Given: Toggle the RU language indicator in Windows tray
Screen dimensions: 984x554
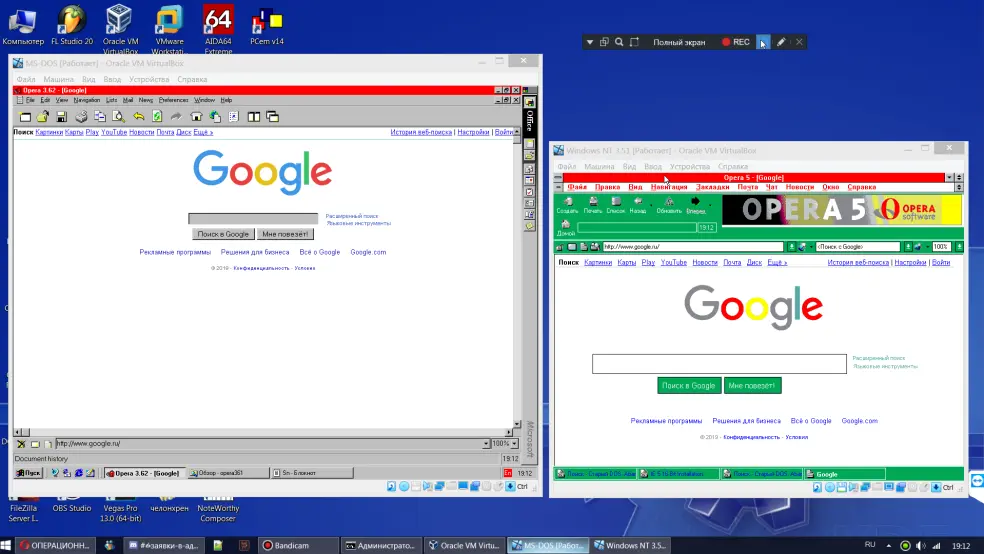Looking at the screenshot, I should coord(870,545).
